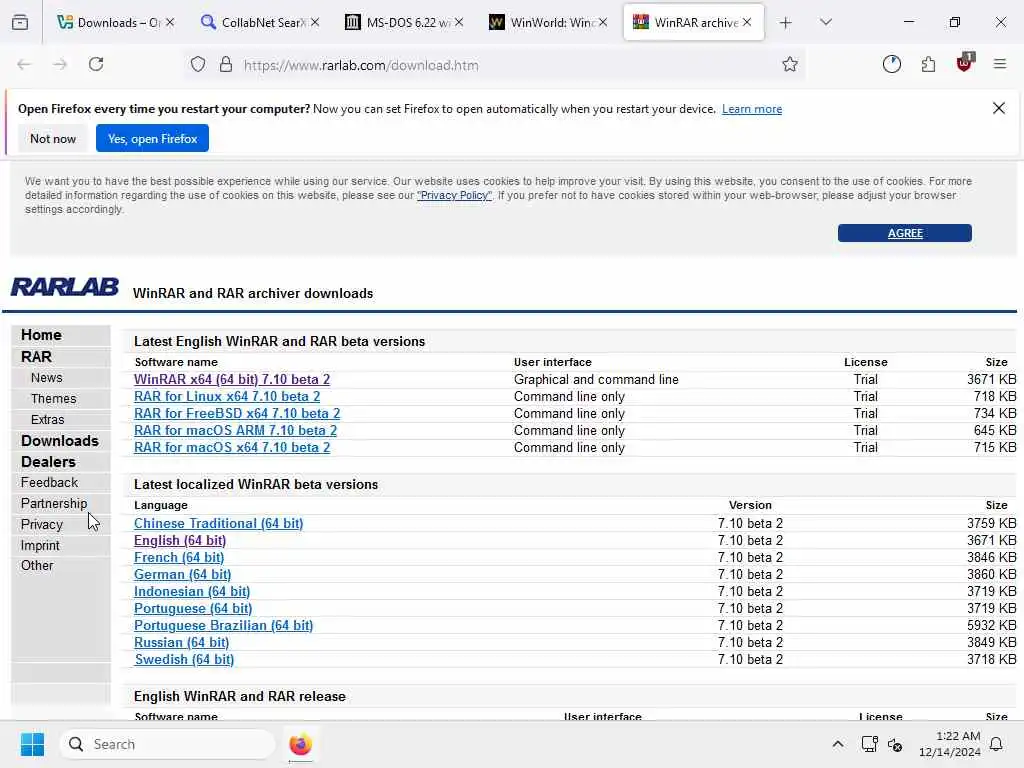Download RAR for Linux x64 7.10 beta 2
This screenshot has width=1024, height=768.
click(227, 396)
